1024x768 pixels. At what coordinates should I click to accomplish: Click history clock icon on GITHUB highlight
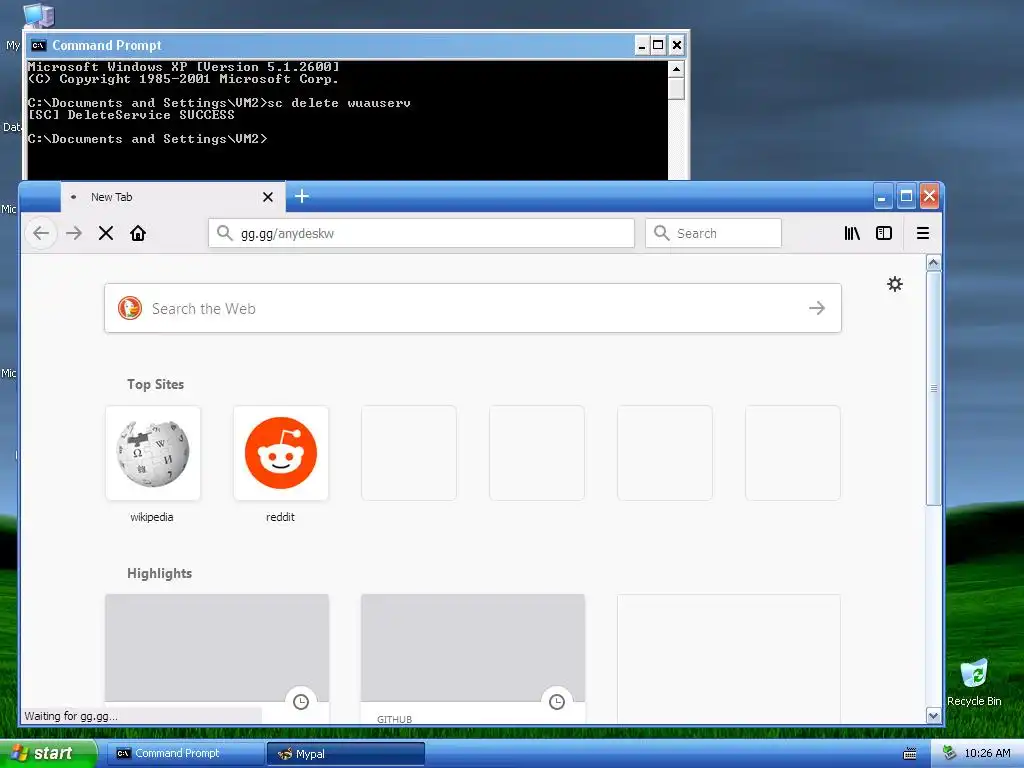point(557,702)
